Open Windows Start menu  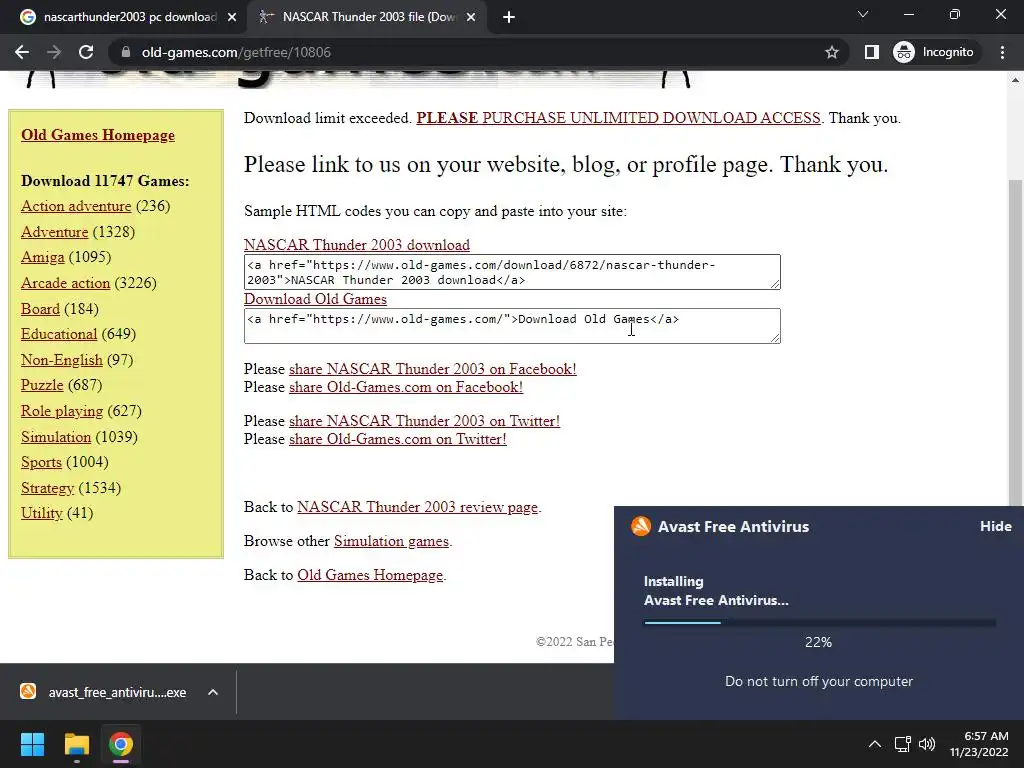[32, 744]
